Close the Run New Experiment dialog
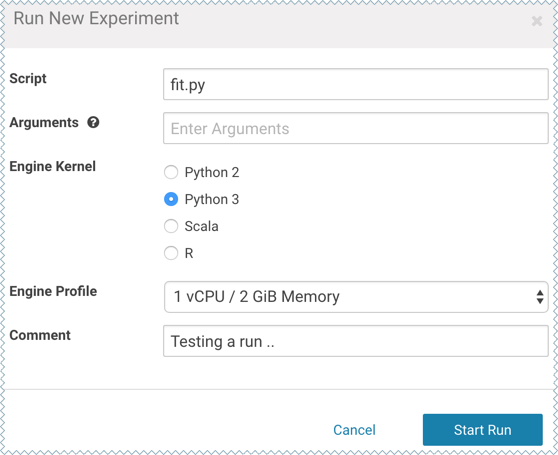The width and height of the screenshot is (558, 455). click(537, 21)
